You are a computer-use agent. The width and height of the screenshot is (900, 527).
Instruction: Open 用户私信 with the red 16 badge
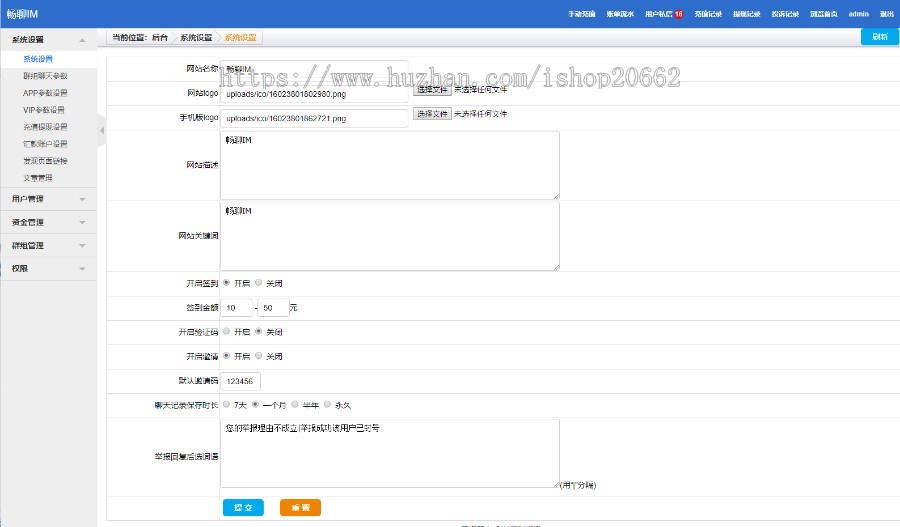(x=664, y=14)
